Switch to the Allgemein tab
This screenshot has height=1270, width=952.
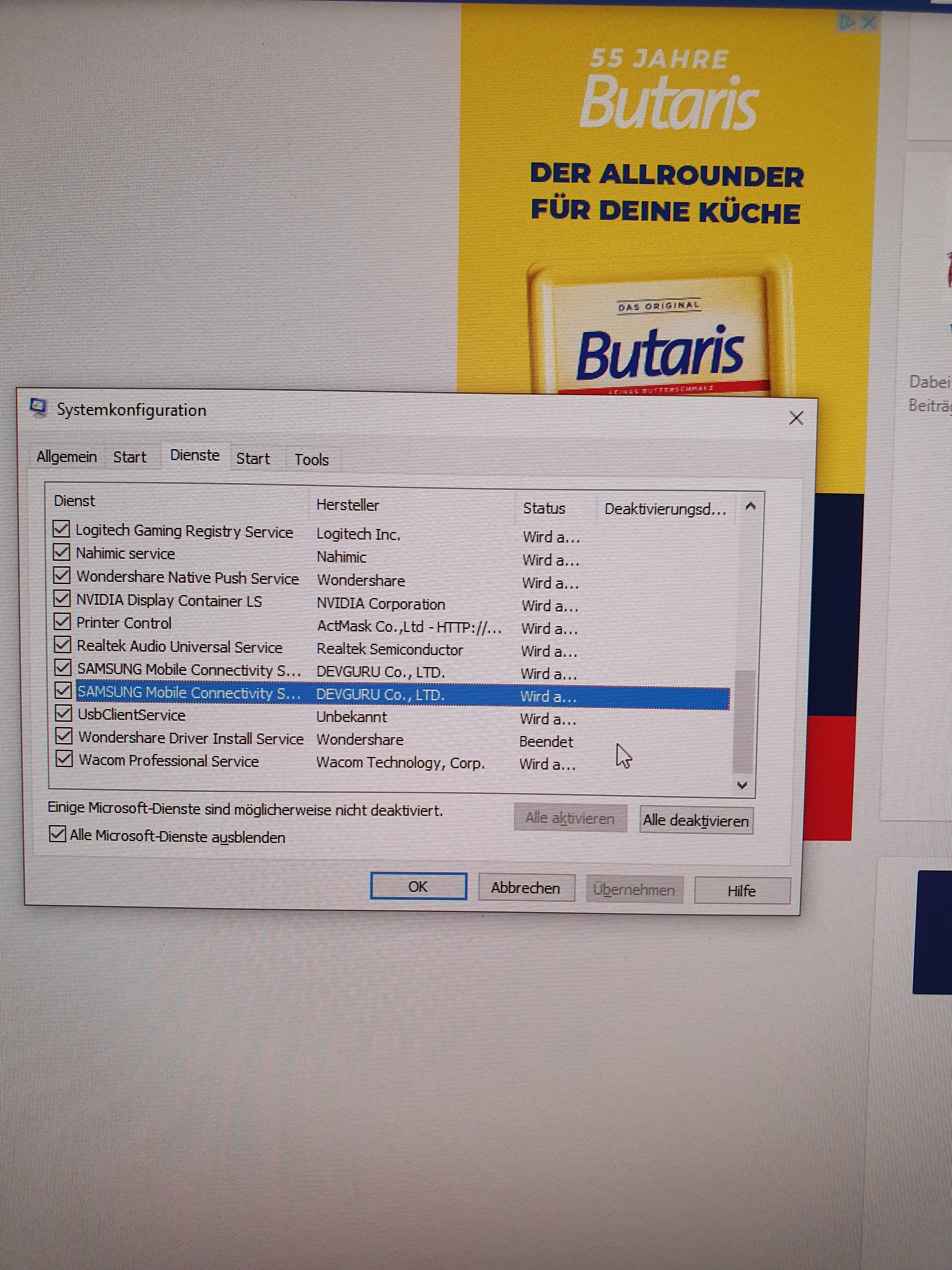(66, 457)
